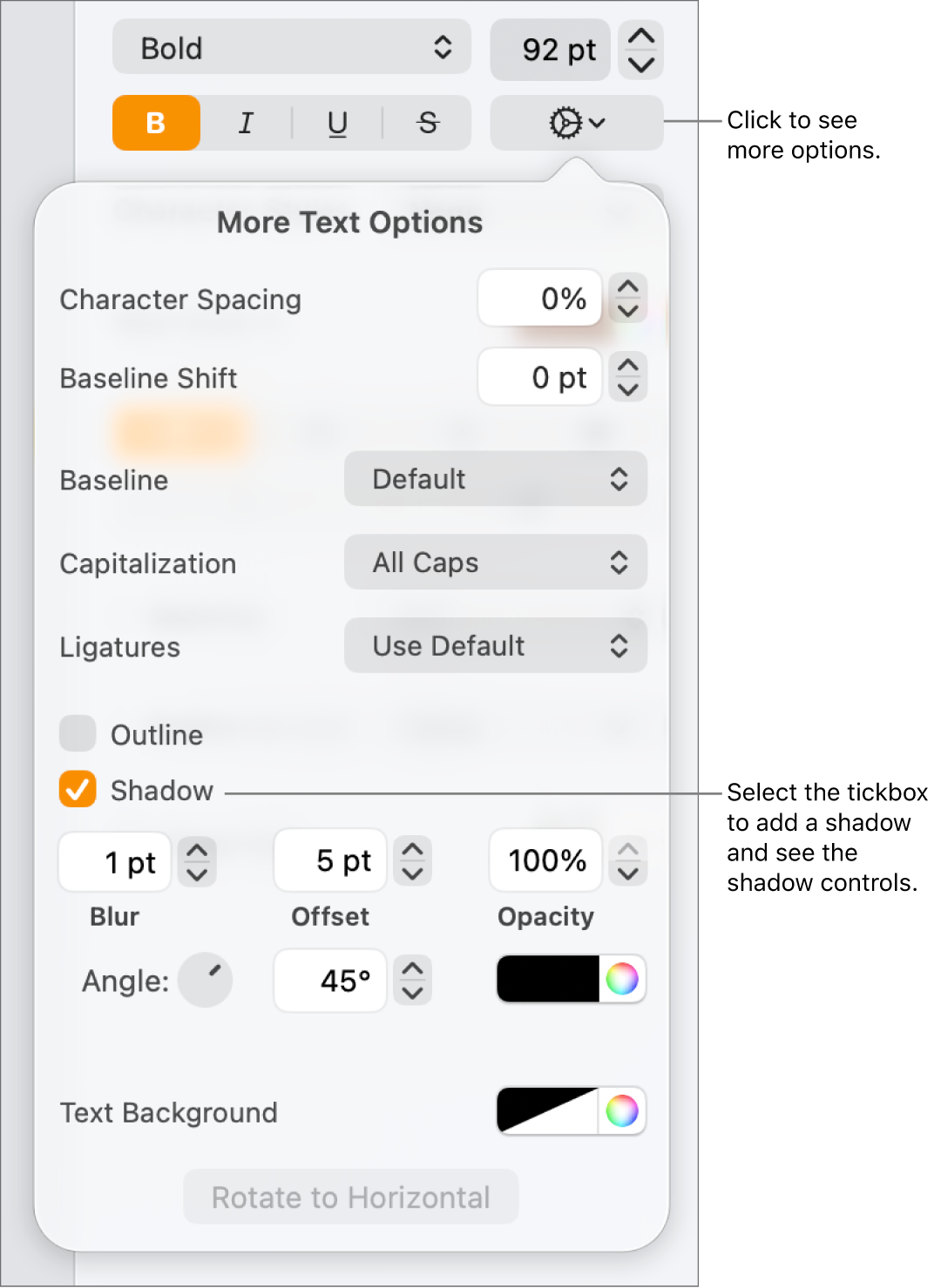Open the font size field showing 92 pt
The image size is (941, 1288).
point(550,50)
